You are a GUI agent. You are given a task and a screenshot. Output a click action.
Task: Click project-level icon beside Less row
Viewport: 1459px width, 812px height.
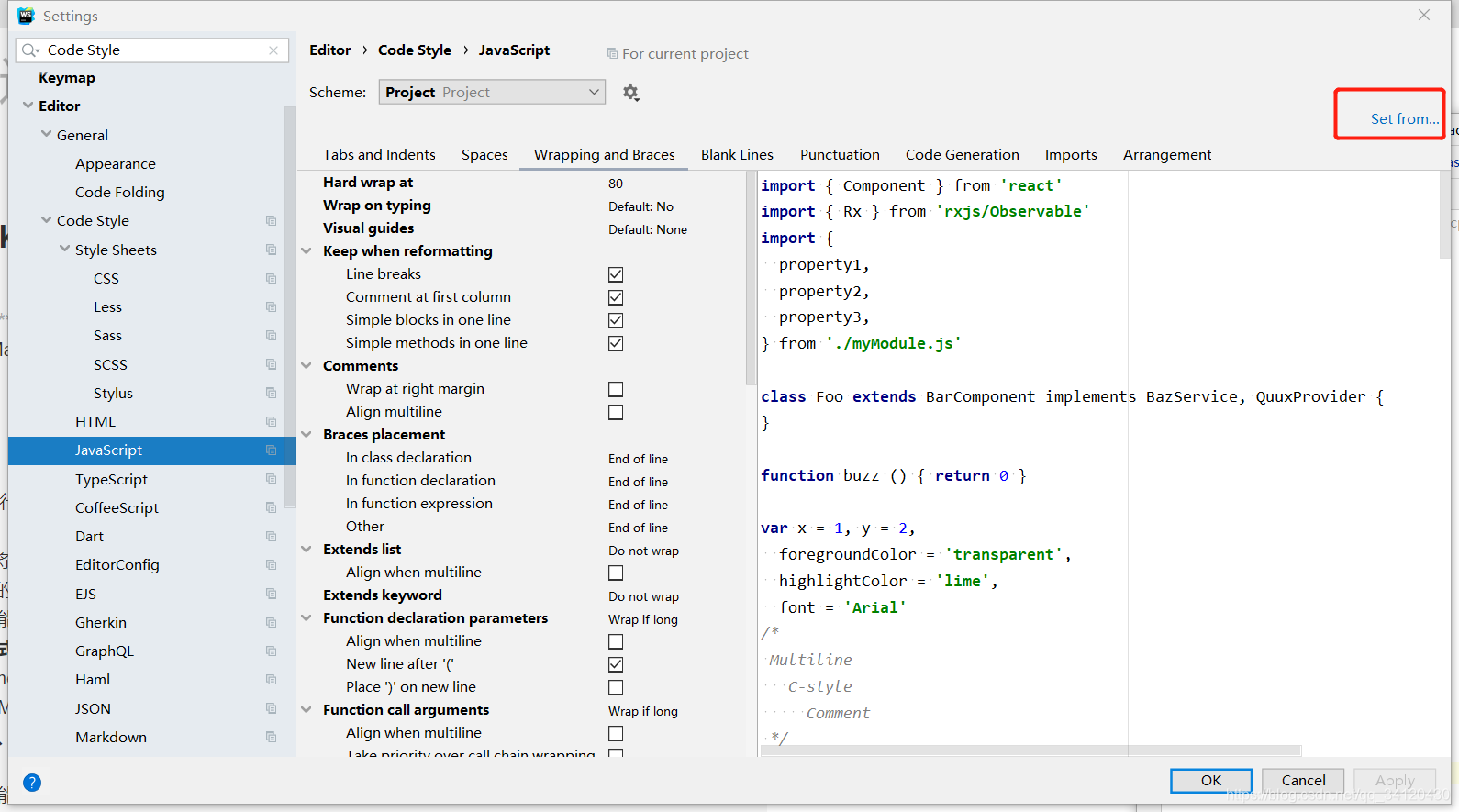point(271,306)
